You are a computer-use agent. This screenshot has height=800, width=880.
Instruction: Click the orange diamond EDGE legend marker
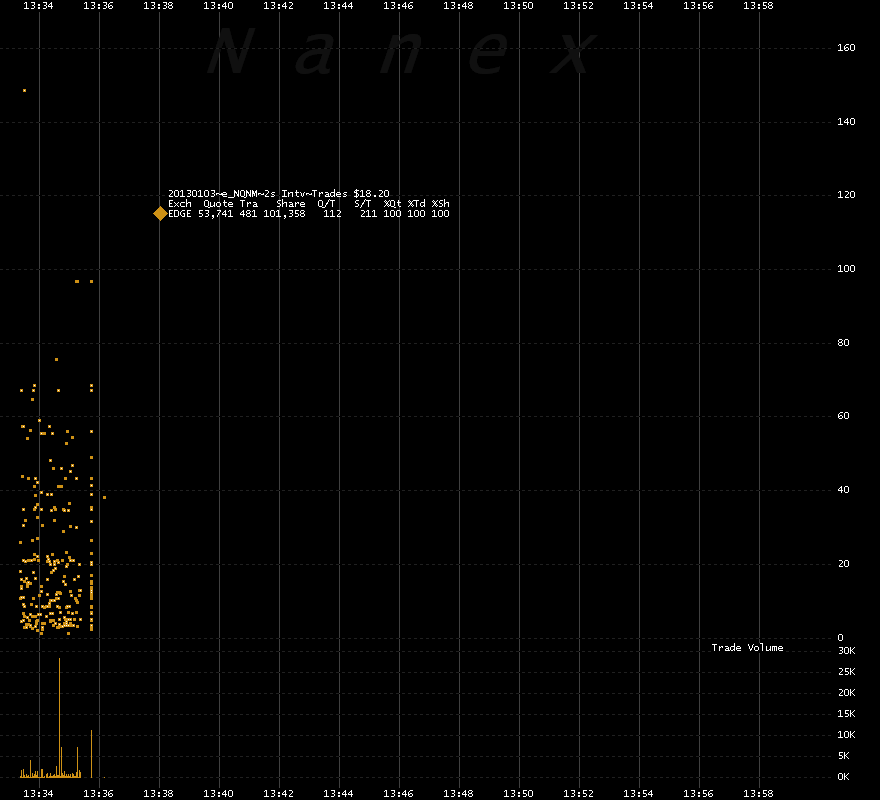[x=160, y=214]
